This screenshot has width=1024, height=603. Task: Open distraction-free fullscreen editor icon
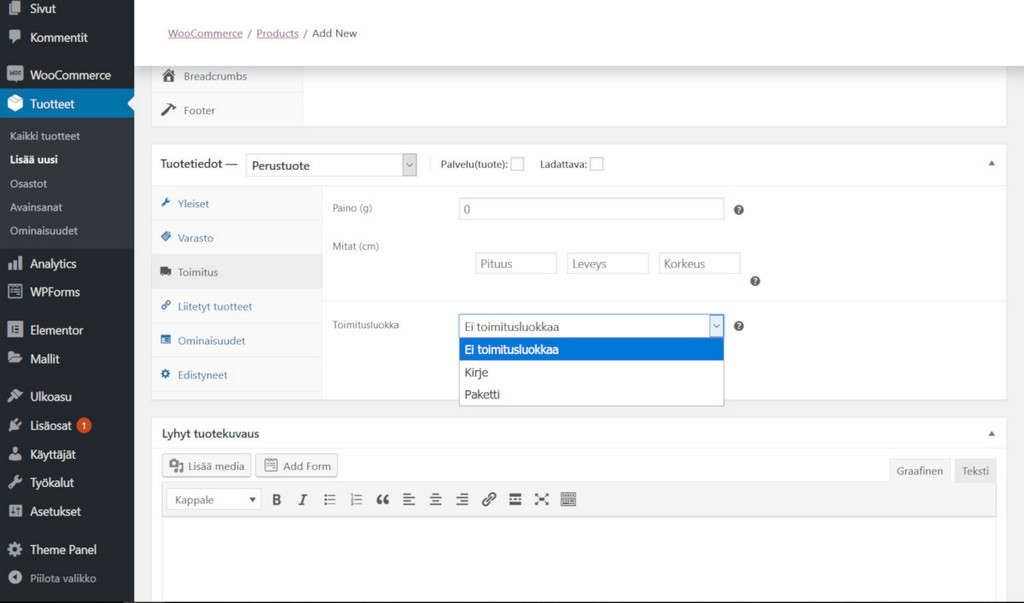pos(541,500)
